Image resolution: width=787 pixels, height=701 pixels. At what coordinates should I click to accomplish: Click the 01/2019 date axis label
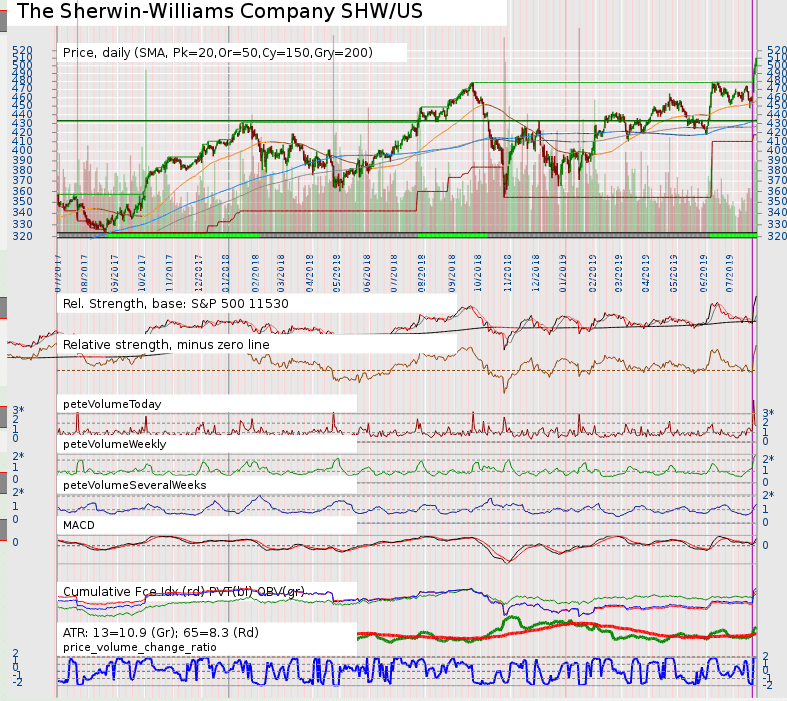tap(563, 273)
